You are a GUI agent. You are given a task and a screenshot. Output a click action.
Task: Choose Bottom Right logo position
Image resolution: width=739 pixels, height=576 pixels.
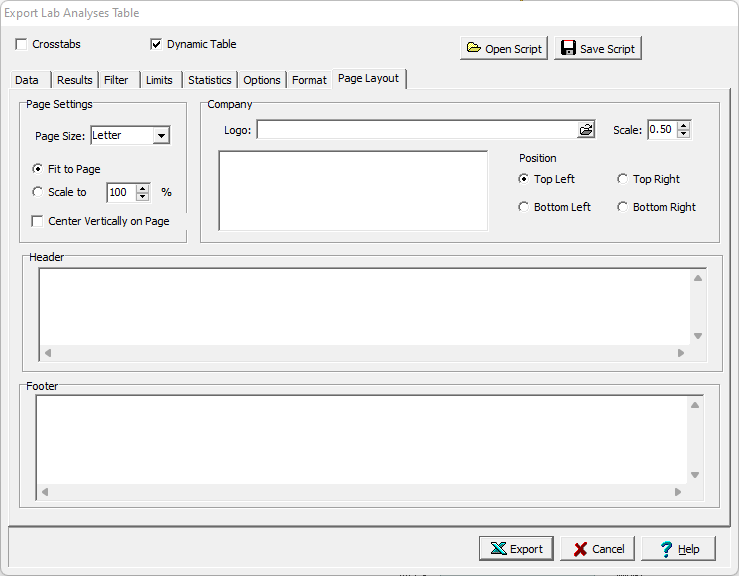coord(622,207)
